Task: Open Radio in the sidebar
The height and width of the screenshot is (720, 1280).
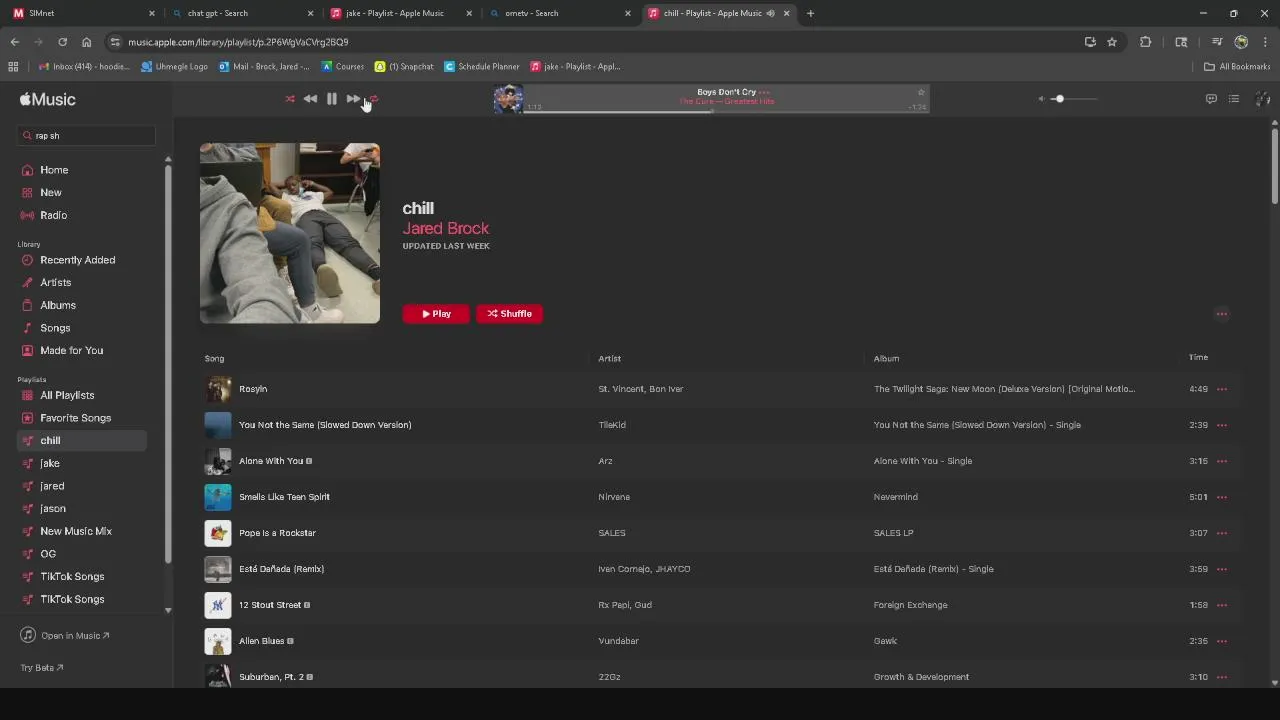Action: click(54, 215)
